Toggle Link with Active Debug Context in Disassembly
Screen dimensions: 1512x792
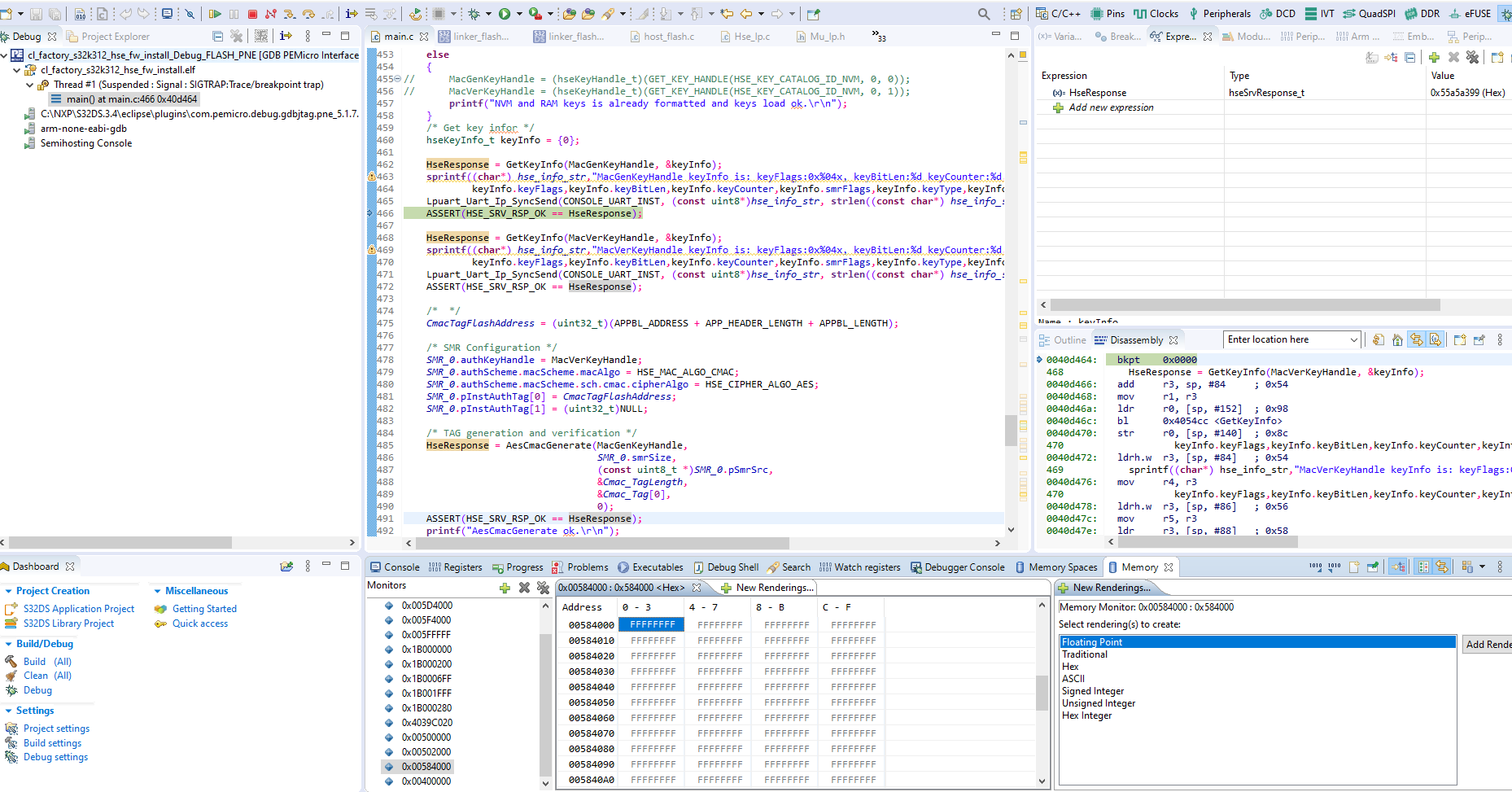pos(1417,340)
